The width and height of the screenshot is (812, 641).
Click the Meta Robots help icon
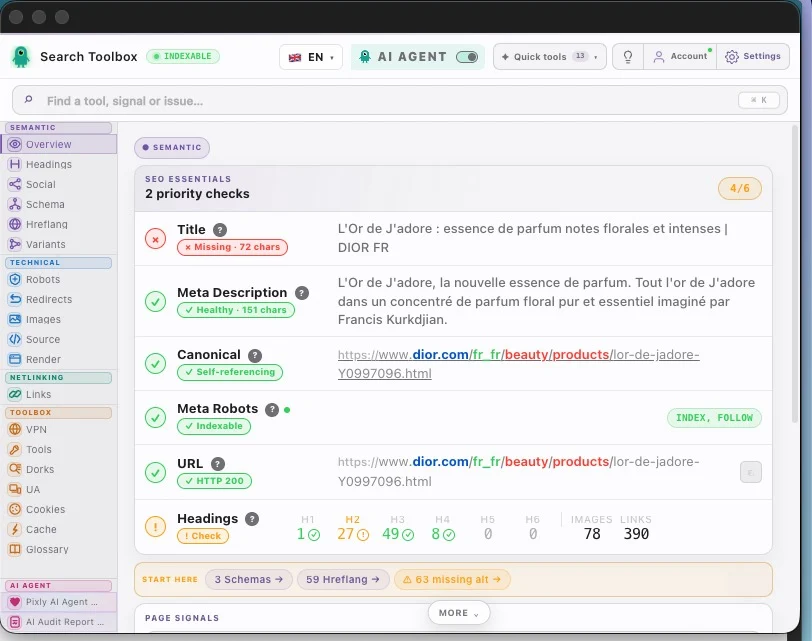(272, 410)
